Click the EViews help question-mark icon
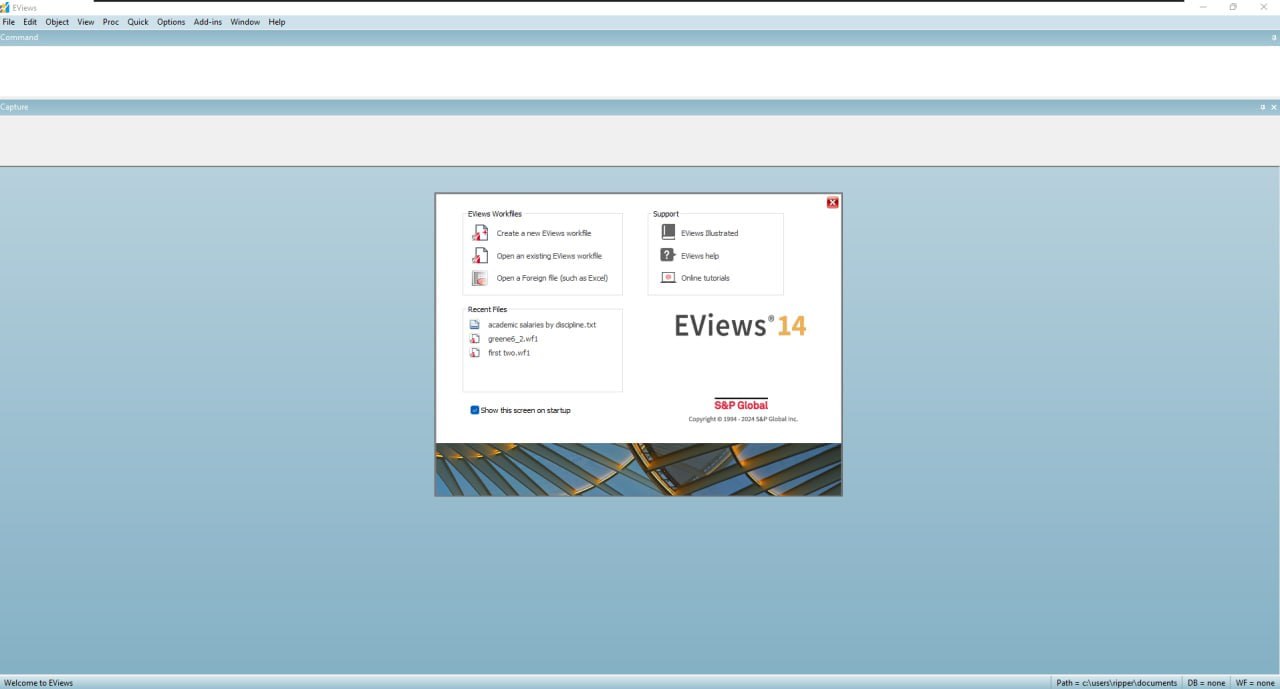1280x689 pixels. (668, 255)
